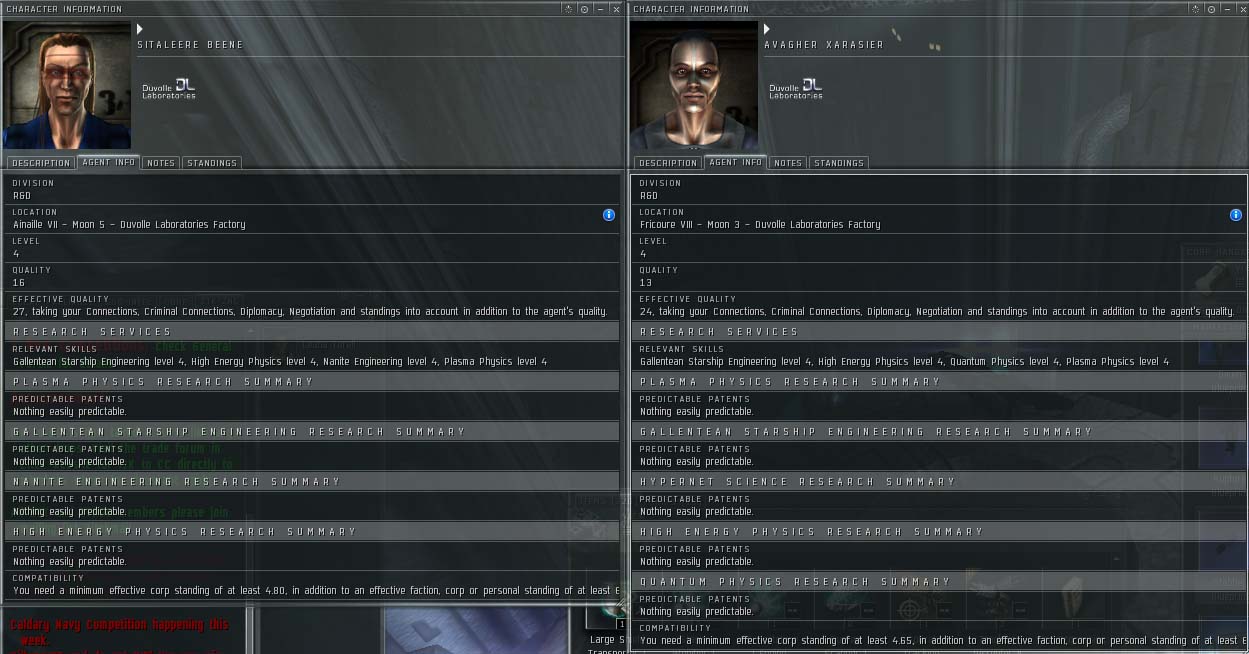This screenshot has width=1249, height=654.
Task: Pin the Sitaleere Beene character information window
Action: (568, 9)
